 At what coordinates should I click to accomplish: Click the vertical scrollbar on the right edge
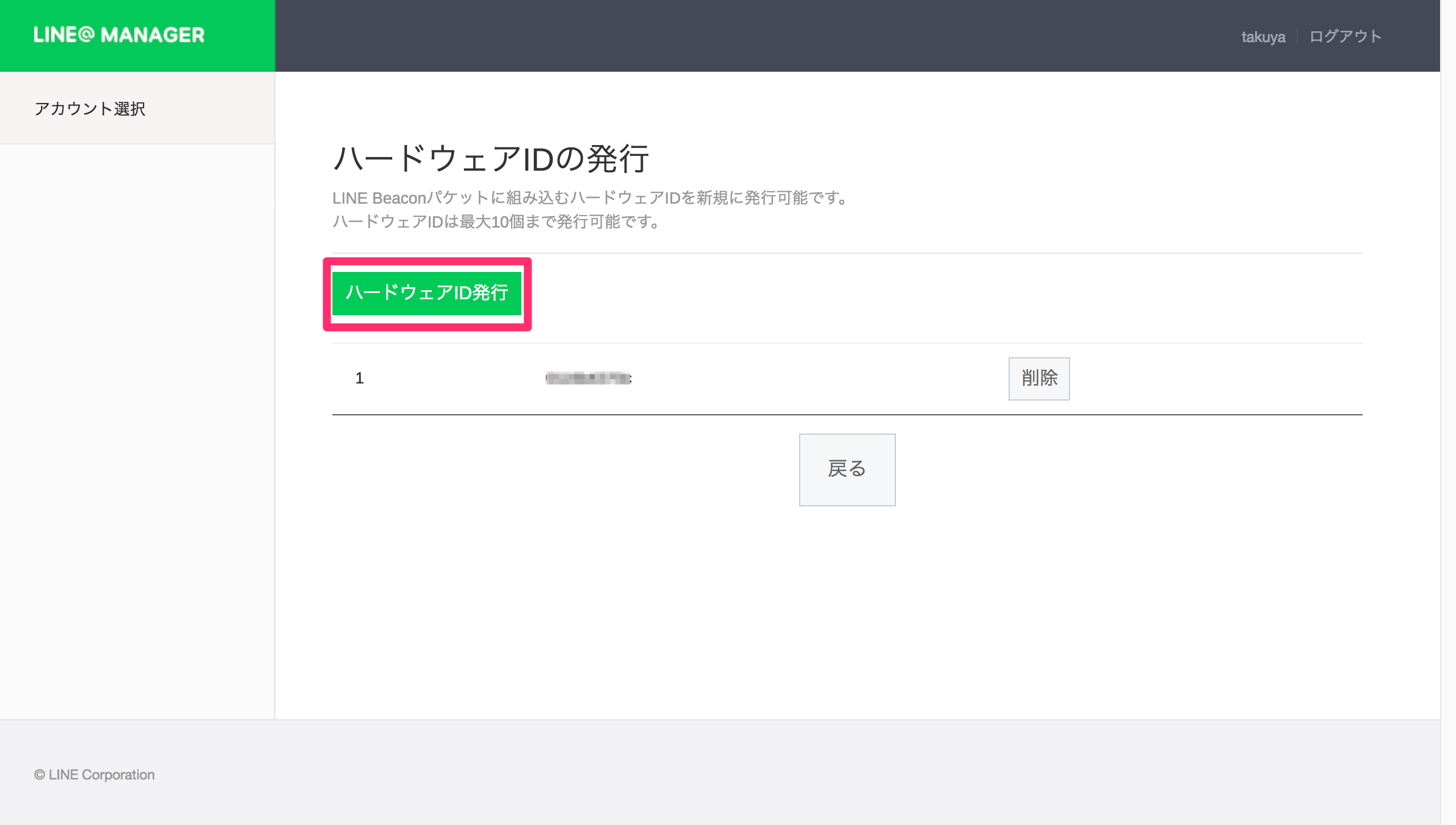(1447, 398)
